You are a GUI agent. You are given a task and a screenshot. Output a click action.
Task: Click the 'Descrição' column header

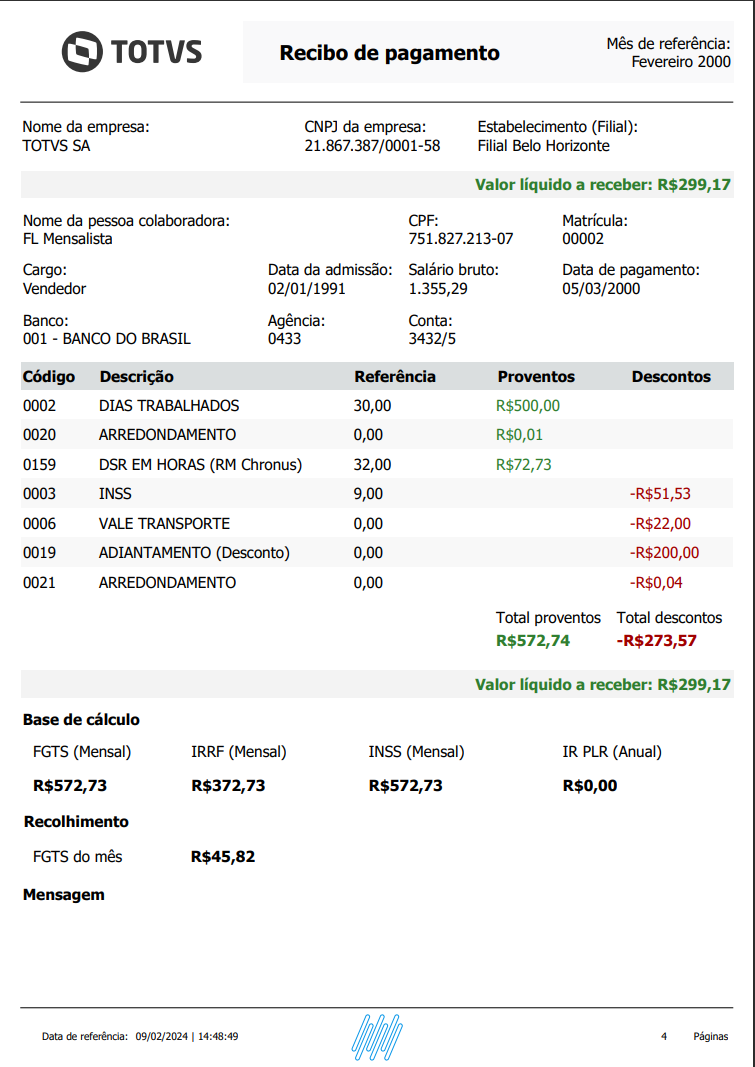[137, 376]
